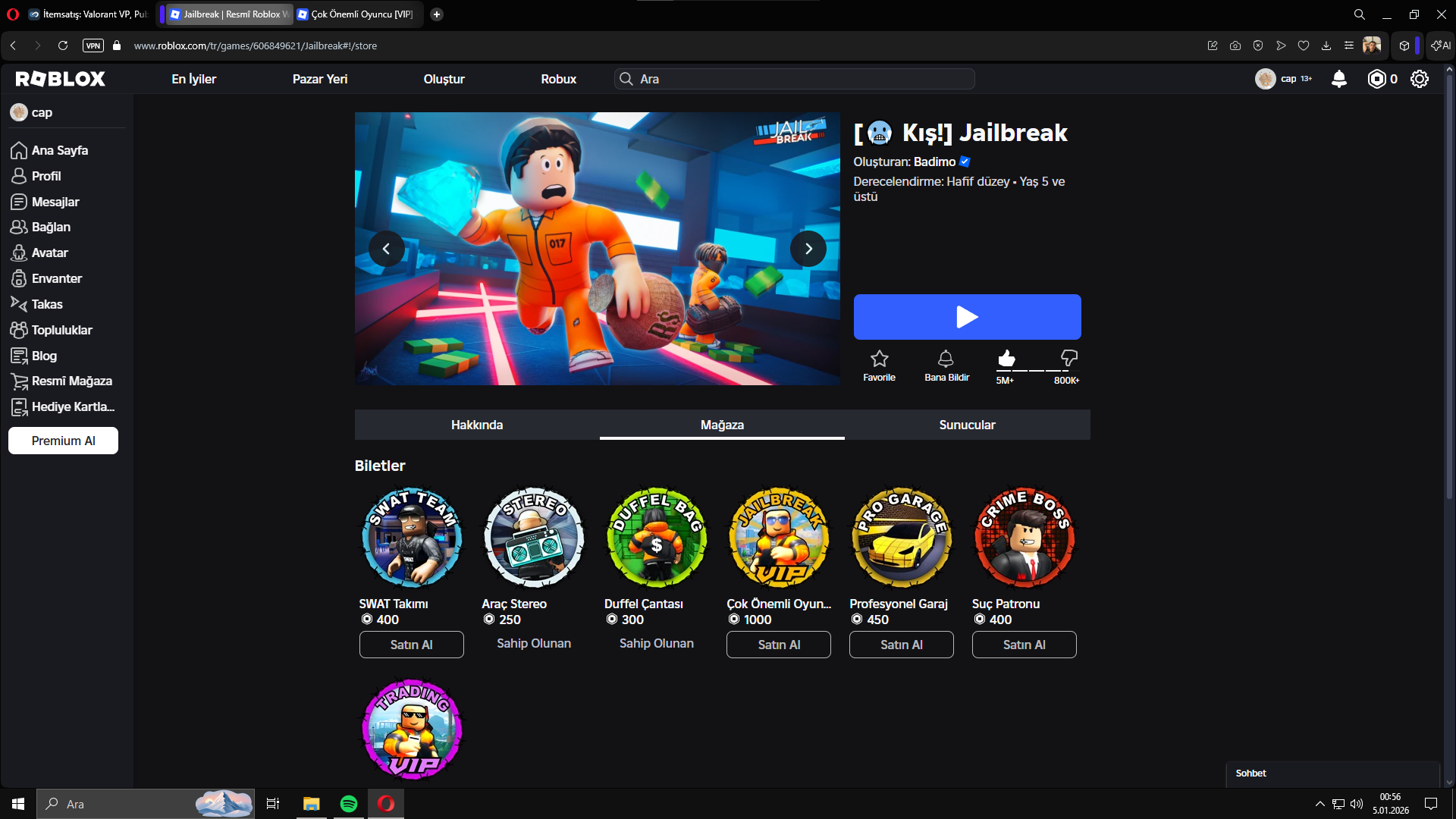Open the Badimo creator link
The image size is (1456, 819).
click(x=935, y=162)
